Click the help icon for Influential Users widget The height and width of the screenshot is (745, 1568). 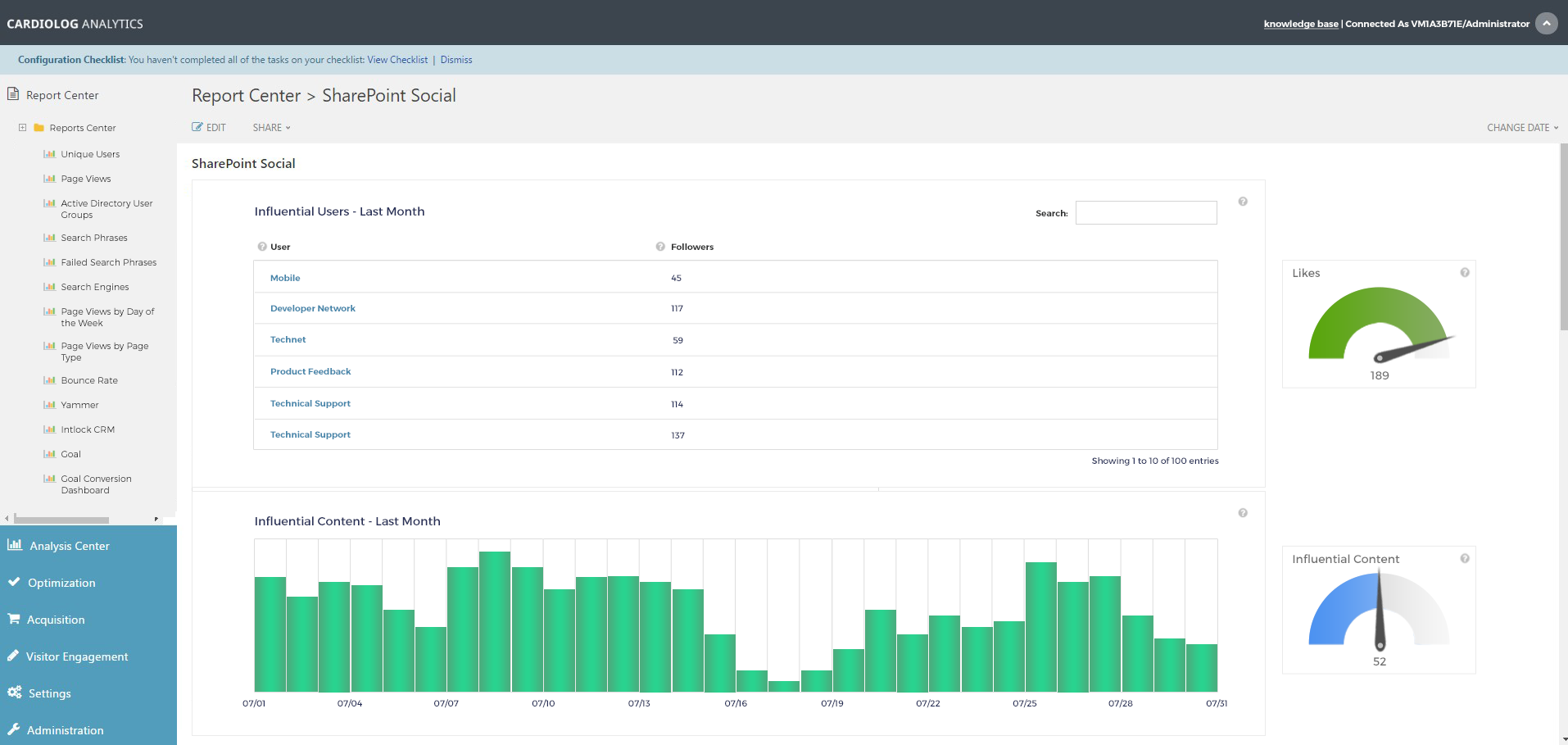point(1243,202)
